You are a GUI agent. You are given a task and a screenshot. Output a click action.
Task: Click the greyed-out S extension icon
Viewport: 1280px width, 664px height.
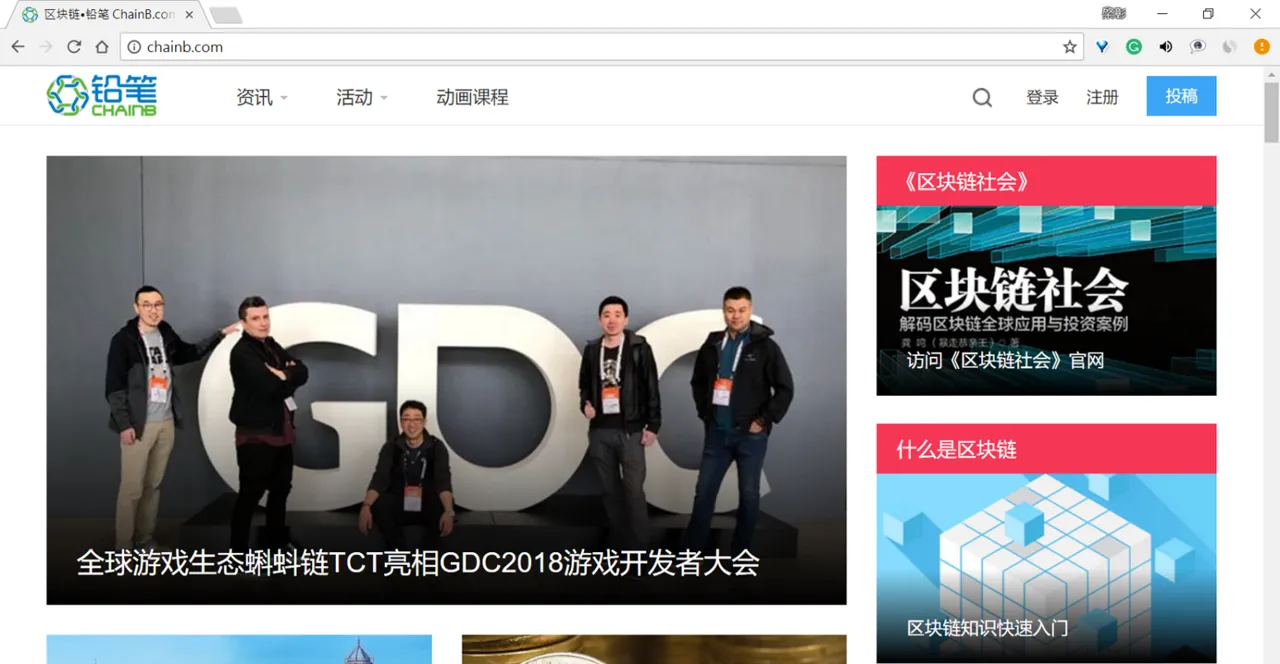1230,47
